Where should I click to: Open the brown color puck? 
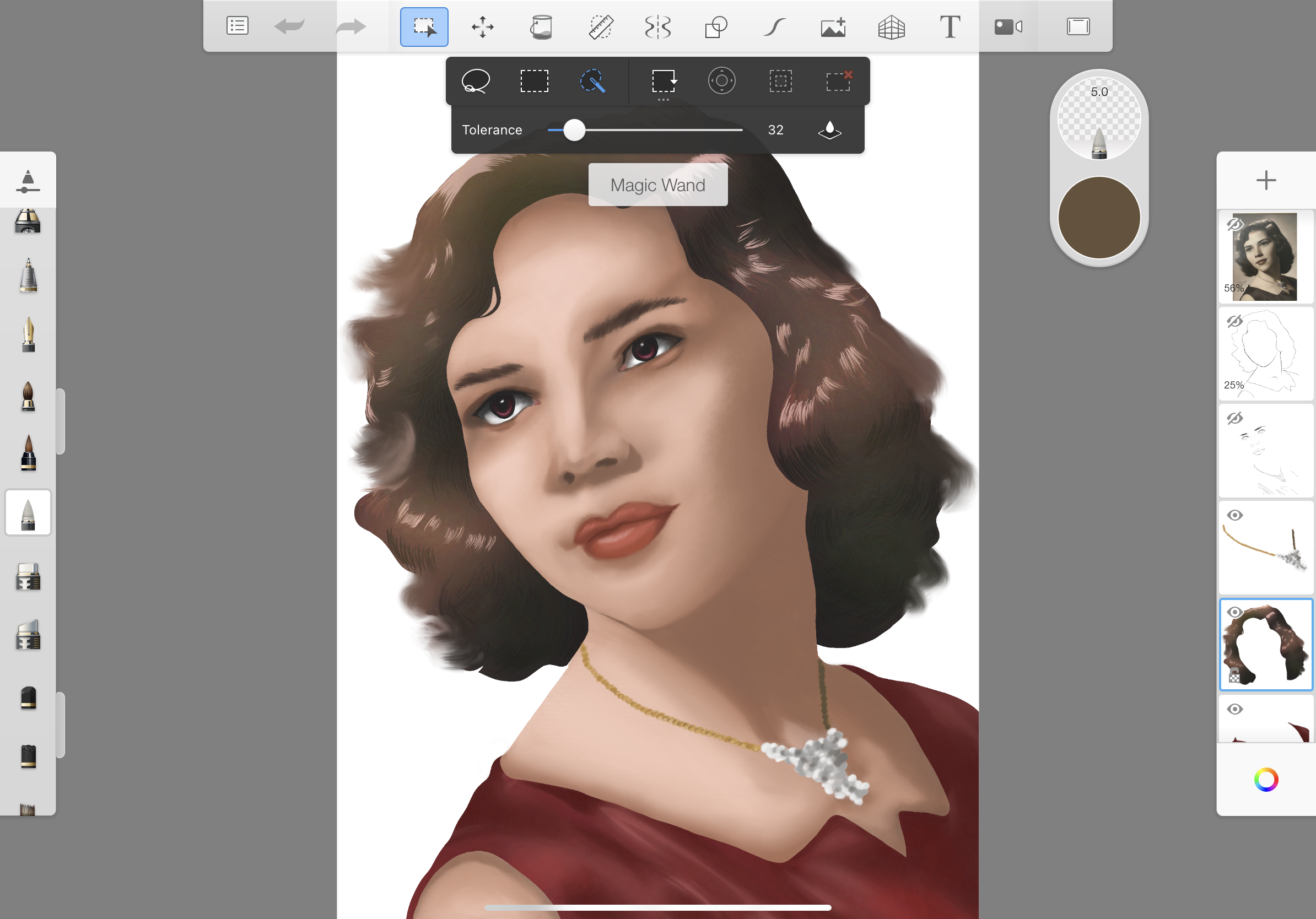pyautogui.click(x=1099, y=218)
